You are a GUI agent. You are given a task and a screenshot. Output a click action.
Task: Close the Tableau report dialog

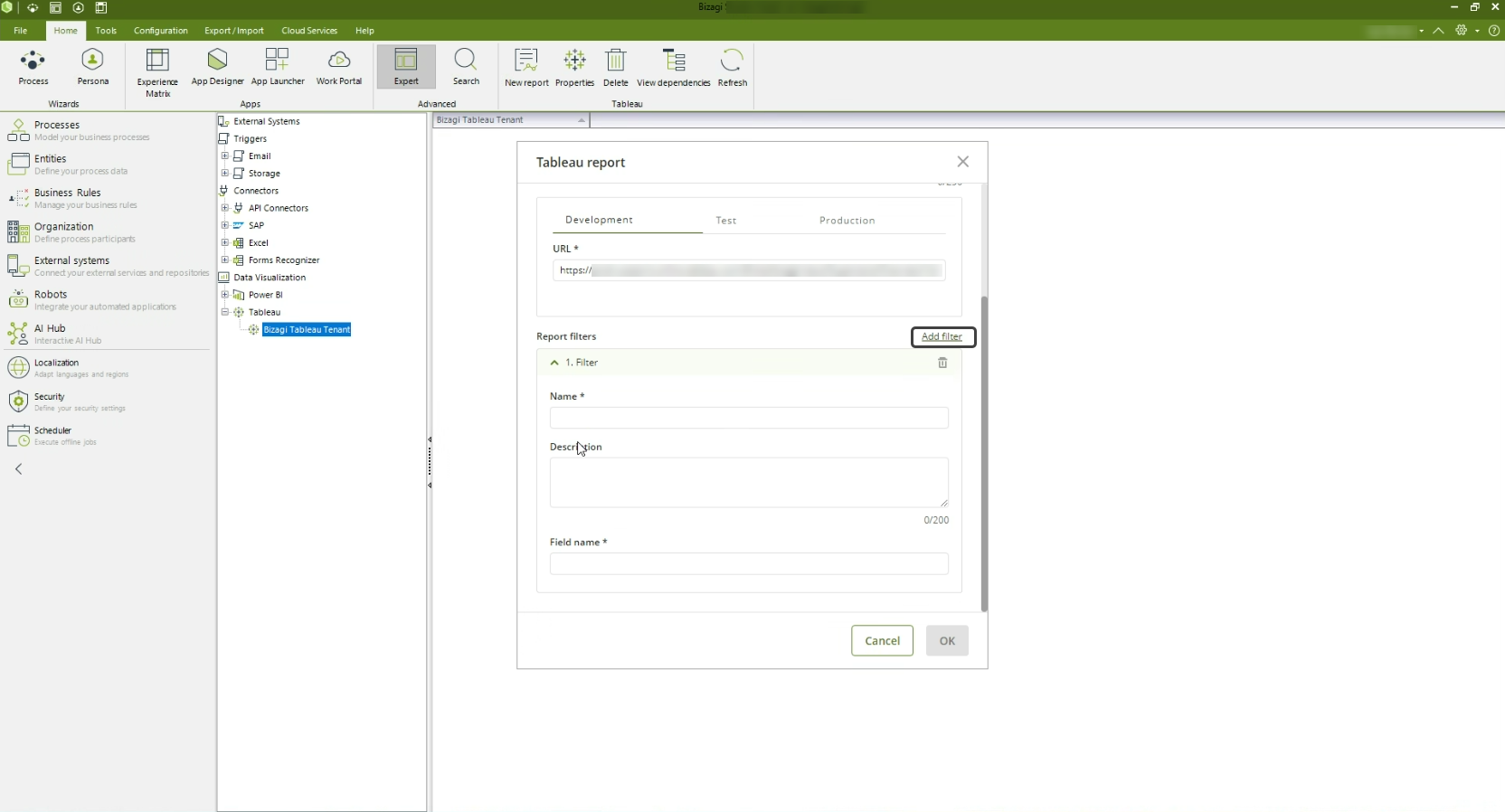point(962,162)
